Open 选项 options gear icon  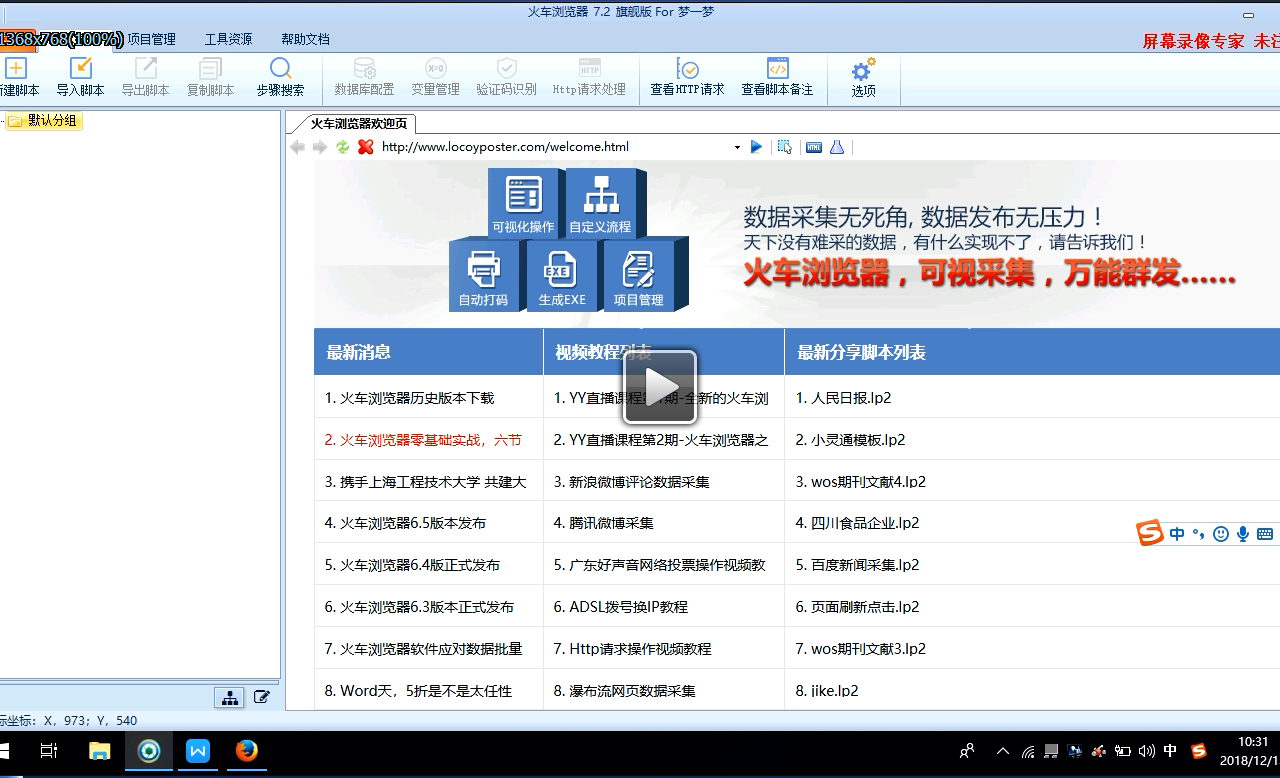click(863, 68)
